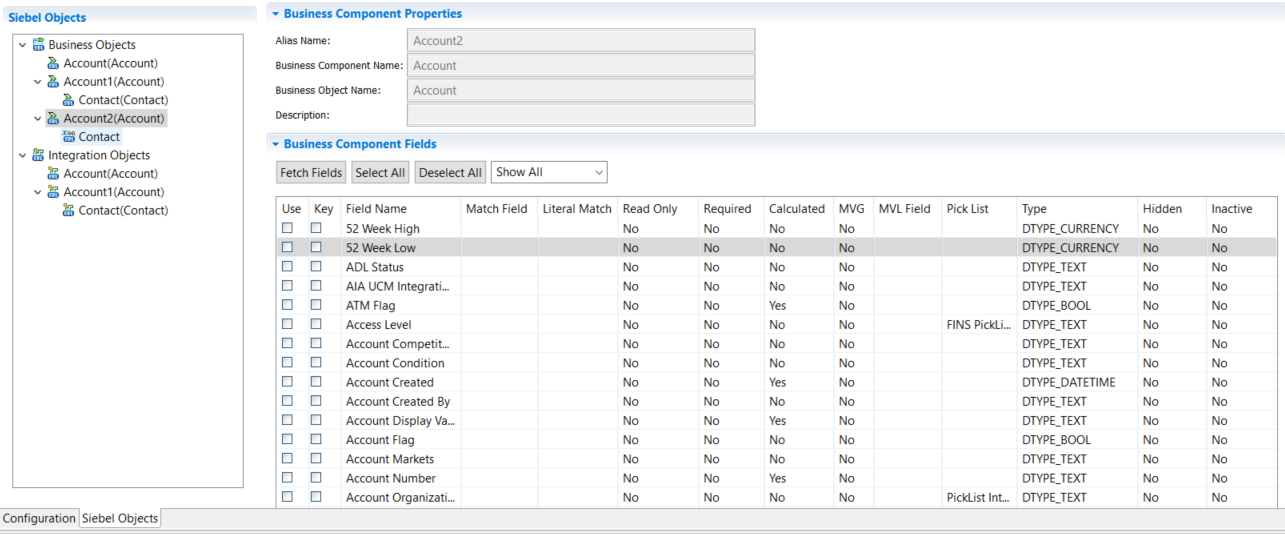Select the Siebel Objects bottom tab
This screenshot has width=1285, height=534.
[120, 518]
